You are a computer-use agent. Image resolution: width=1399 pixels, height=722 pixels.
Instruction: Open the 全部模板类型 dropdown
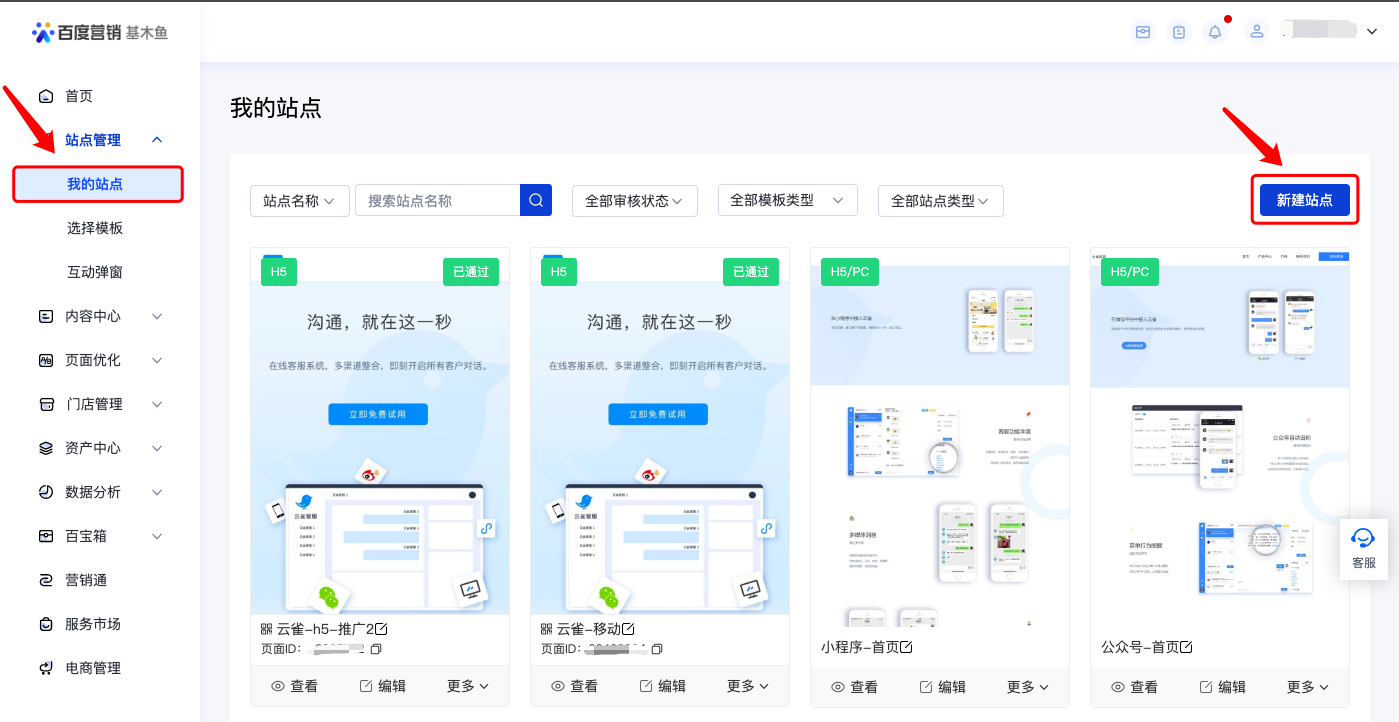point(787,200)
